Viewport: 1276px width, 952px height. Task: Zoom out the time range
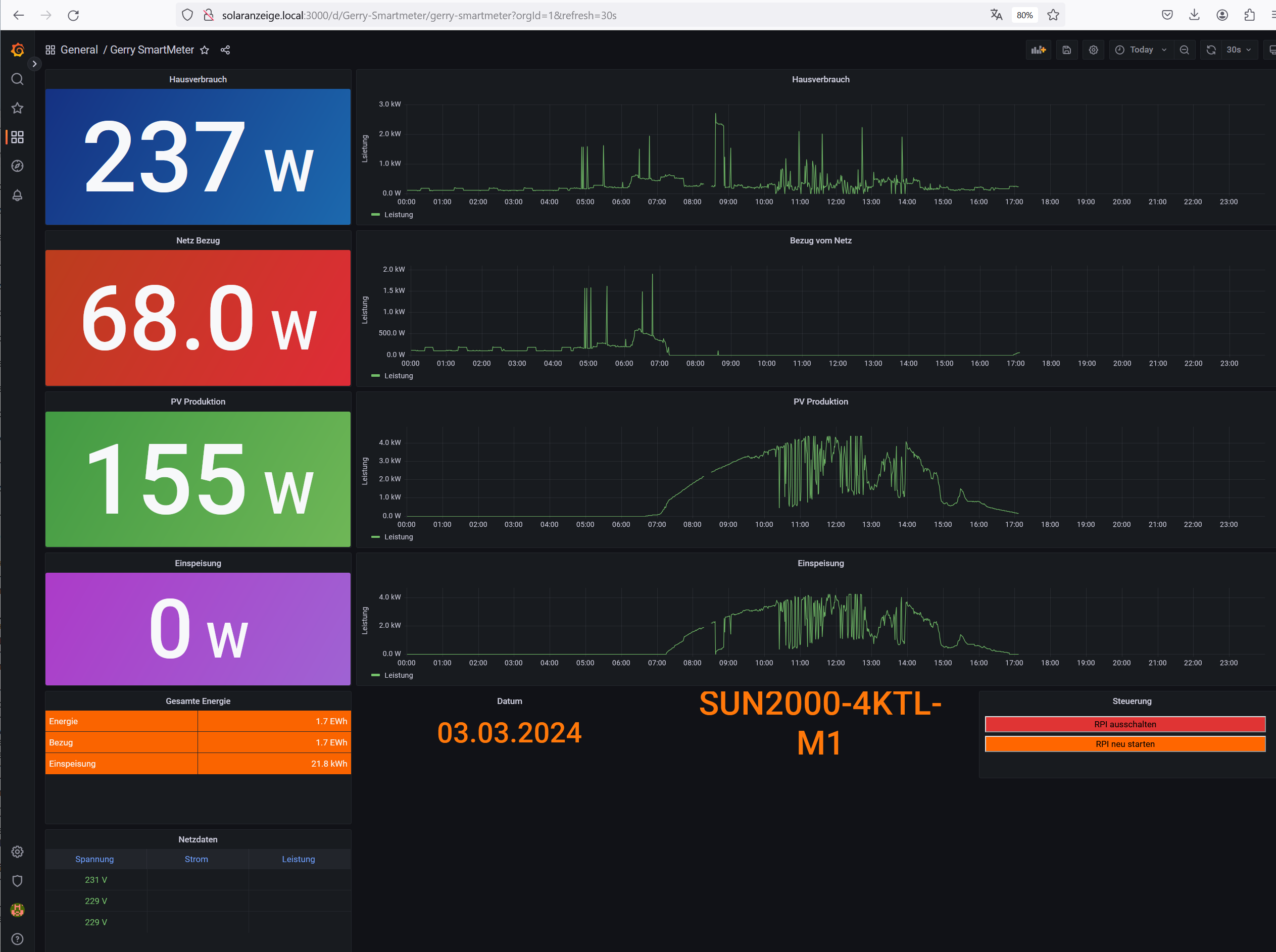point(1184,49)
